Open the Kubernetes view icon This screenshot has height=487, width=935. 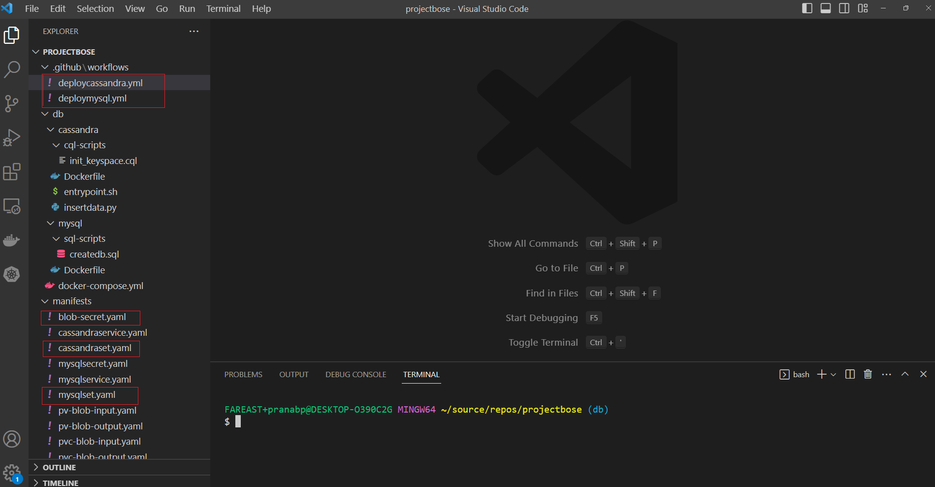click(12, 274)
